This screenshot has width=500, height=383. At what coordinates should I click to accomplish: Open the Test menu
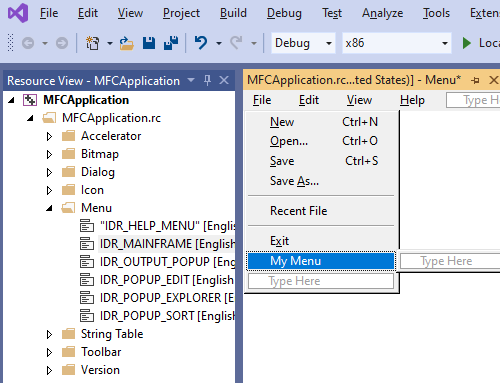coord(332,13)
